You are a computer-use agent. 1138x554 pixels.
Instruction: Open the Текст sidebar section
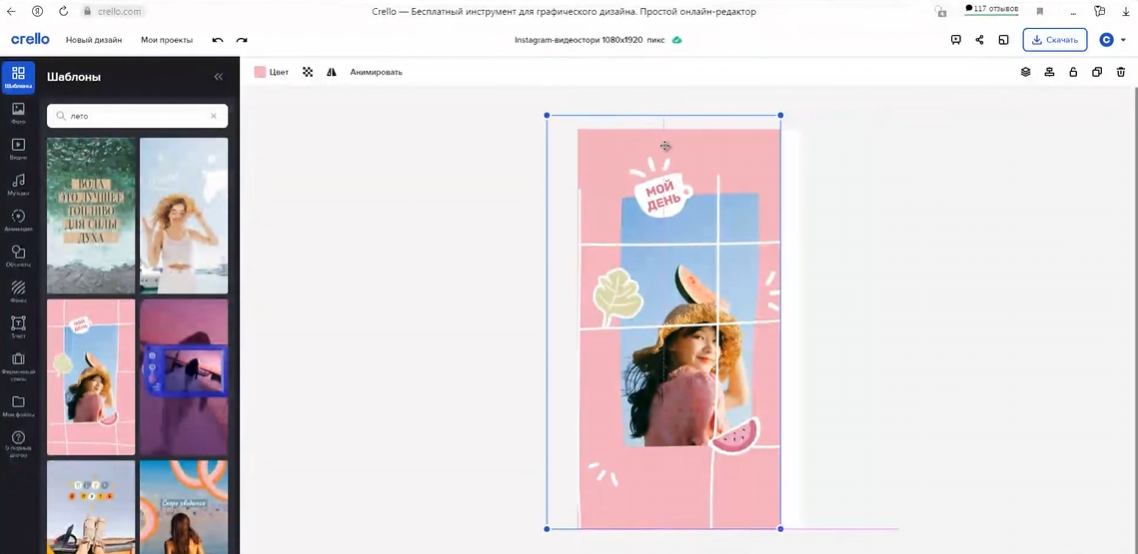18,327
